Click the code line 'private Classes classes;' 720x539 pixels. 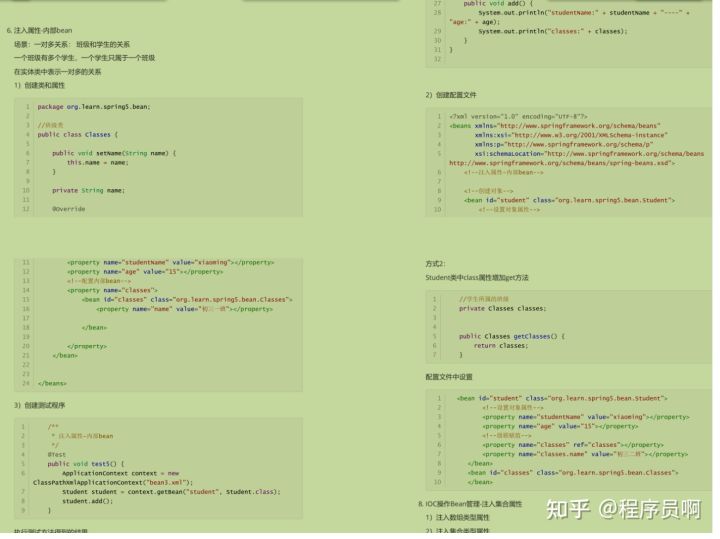coord(503,309)
